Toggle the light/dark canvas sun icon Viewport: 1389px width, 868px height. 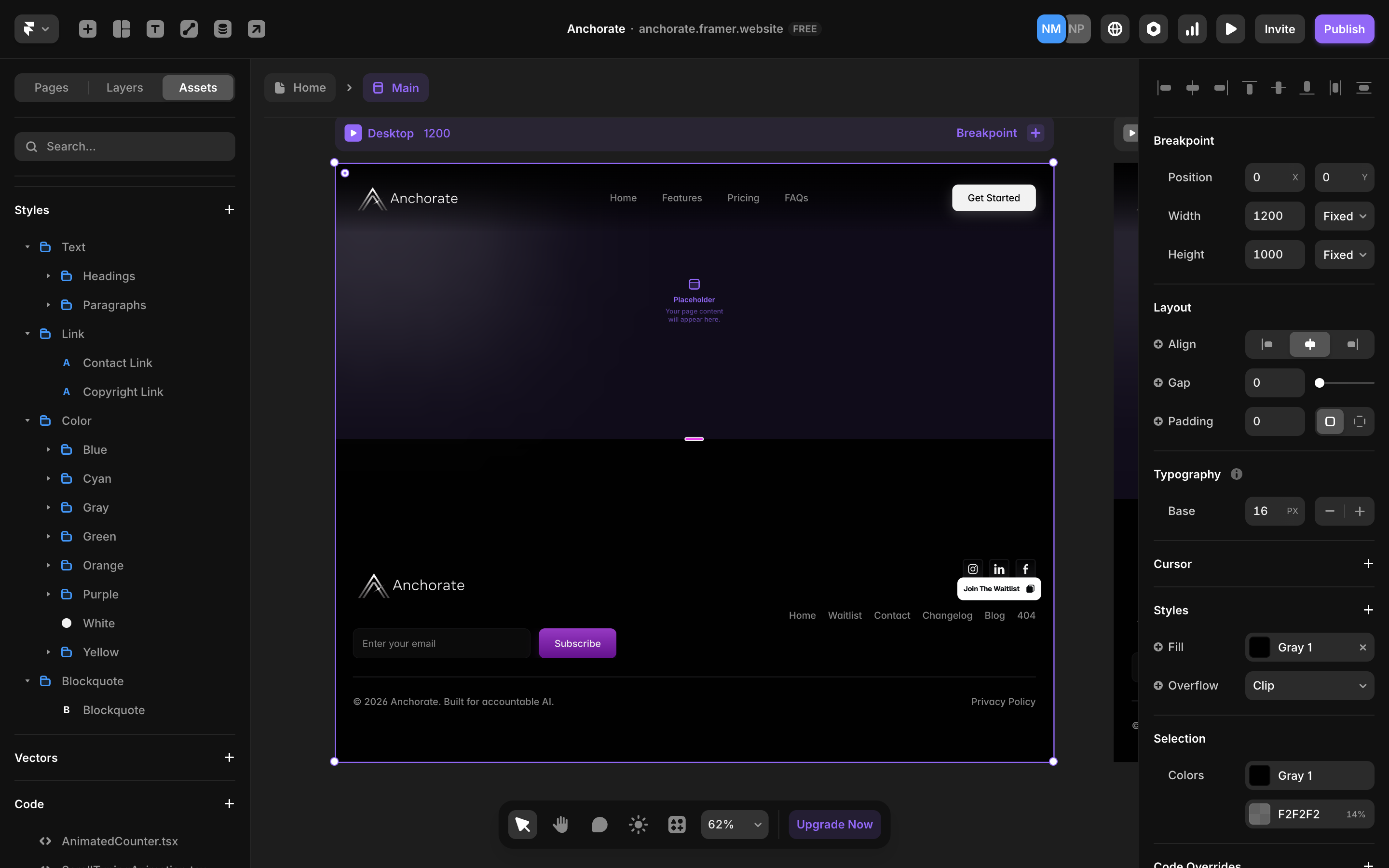point(638,825)
